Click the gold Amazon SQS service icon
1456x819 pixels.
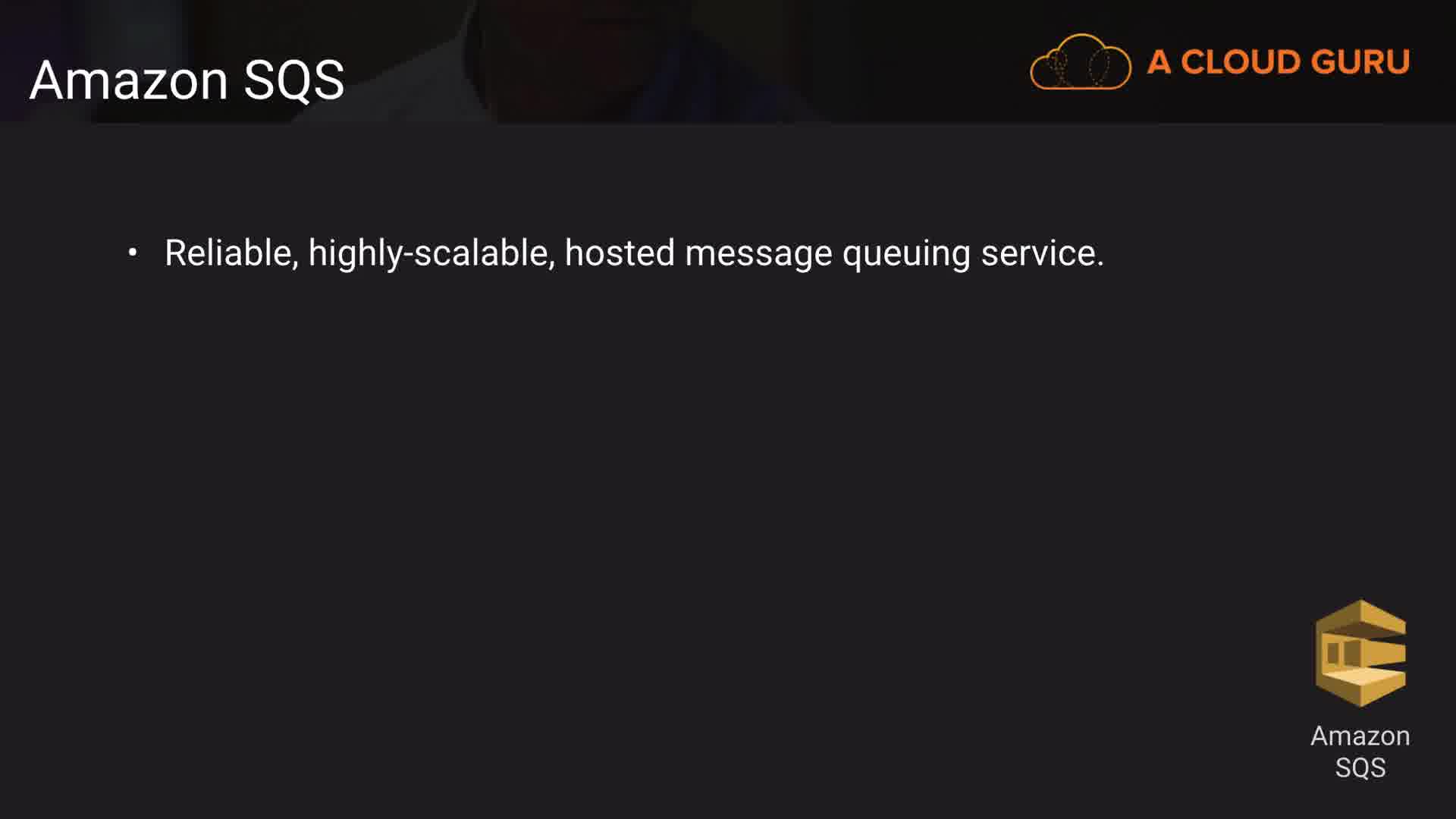(x=1360, y=653)
